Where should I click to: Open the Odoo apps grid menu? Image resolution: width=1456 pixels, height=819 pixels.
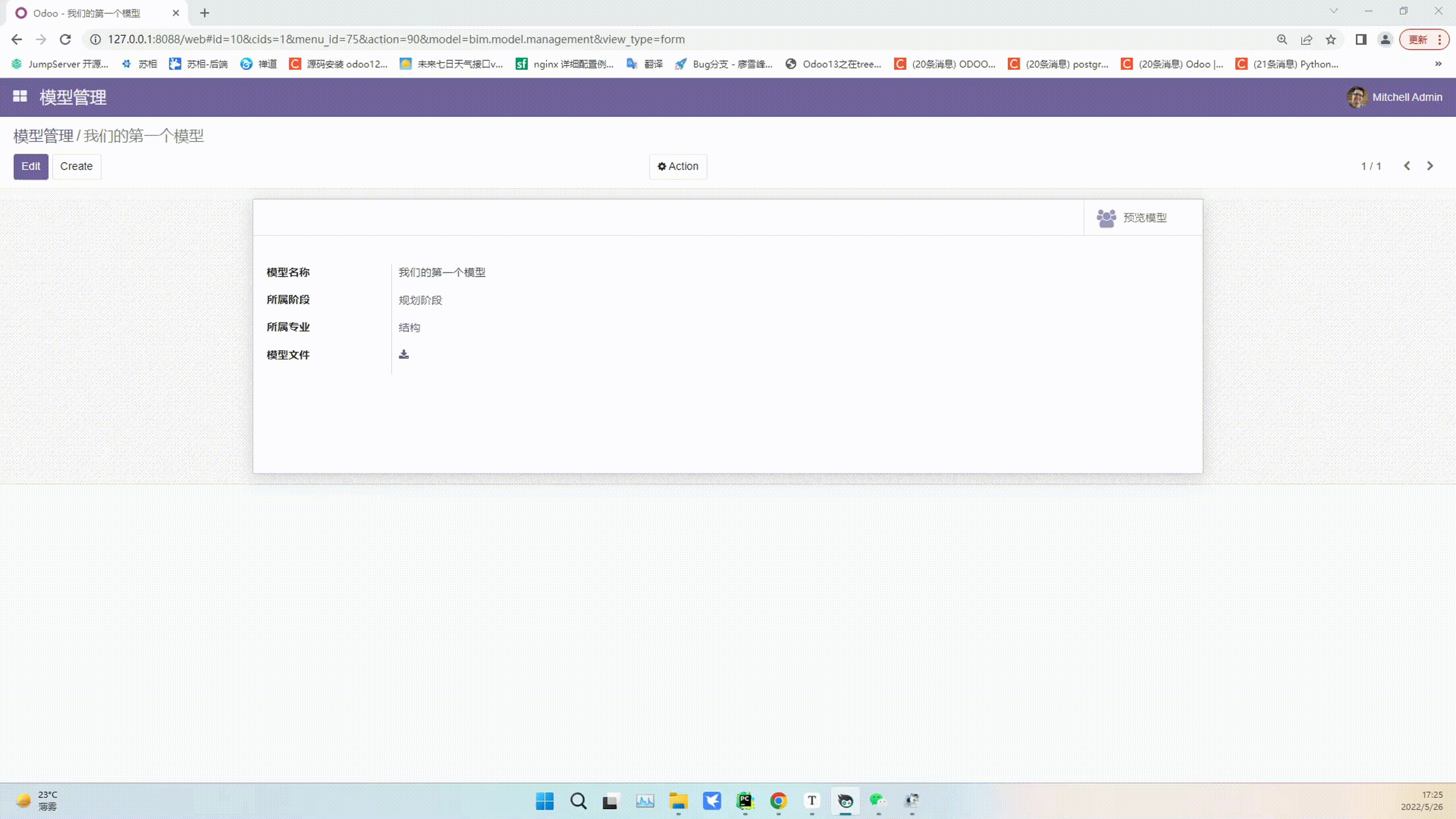[20, 97]
